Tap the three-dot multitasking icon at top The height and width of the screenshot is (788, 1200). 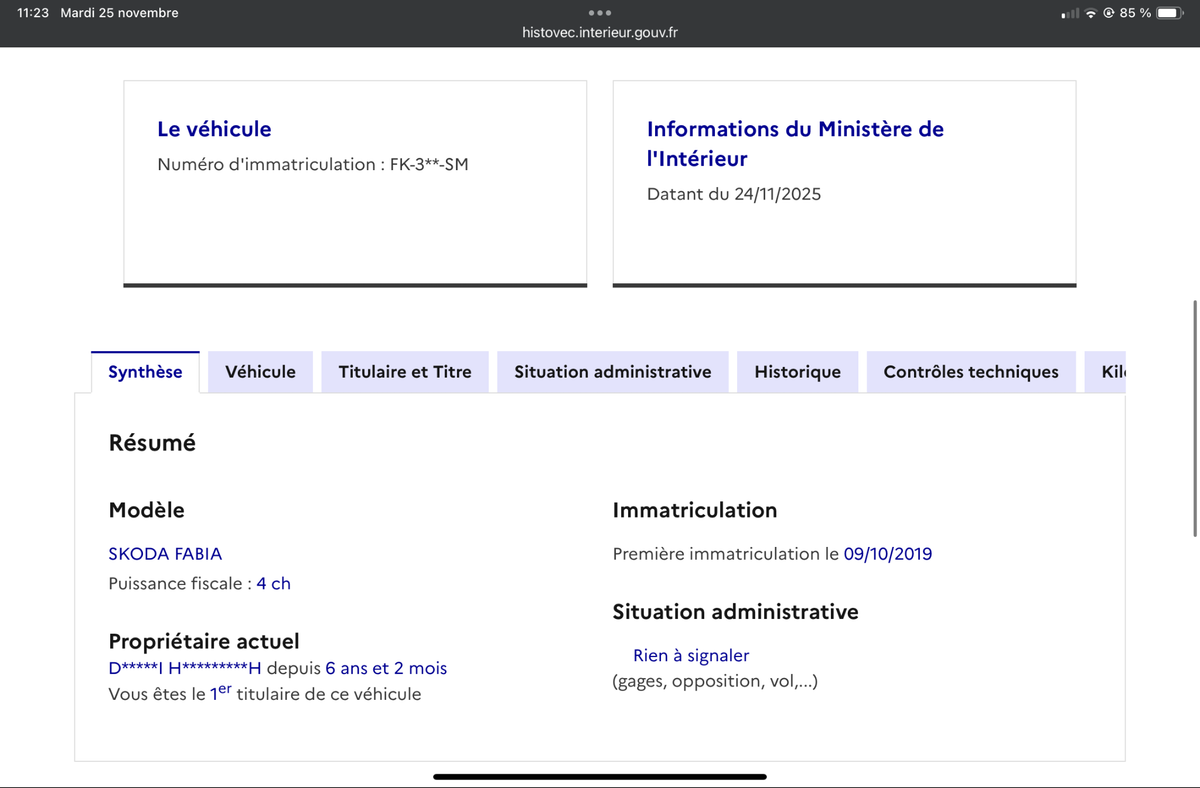point(600,13)
